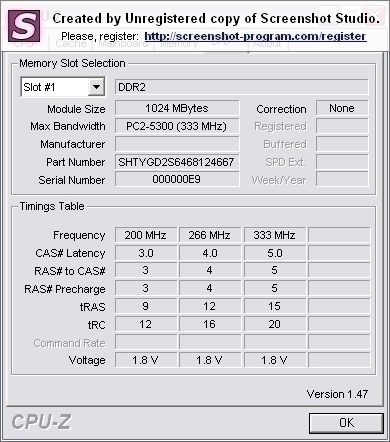Click the empty SPD Ext. field
The width and height of the screenshot is (390, 442).
pos(342,162)
